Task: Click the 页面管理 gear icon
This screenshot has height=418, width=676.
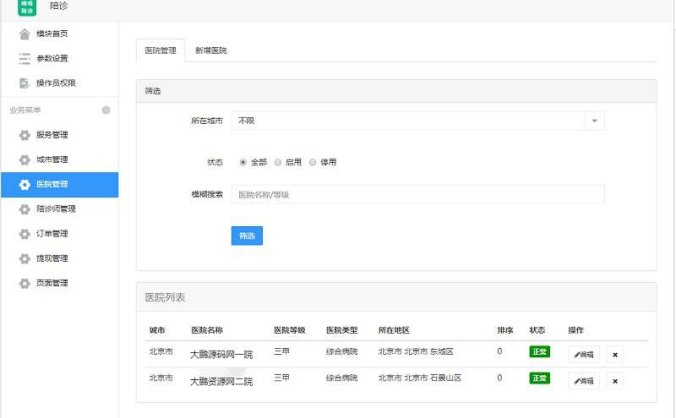Action: click(25, 283)
